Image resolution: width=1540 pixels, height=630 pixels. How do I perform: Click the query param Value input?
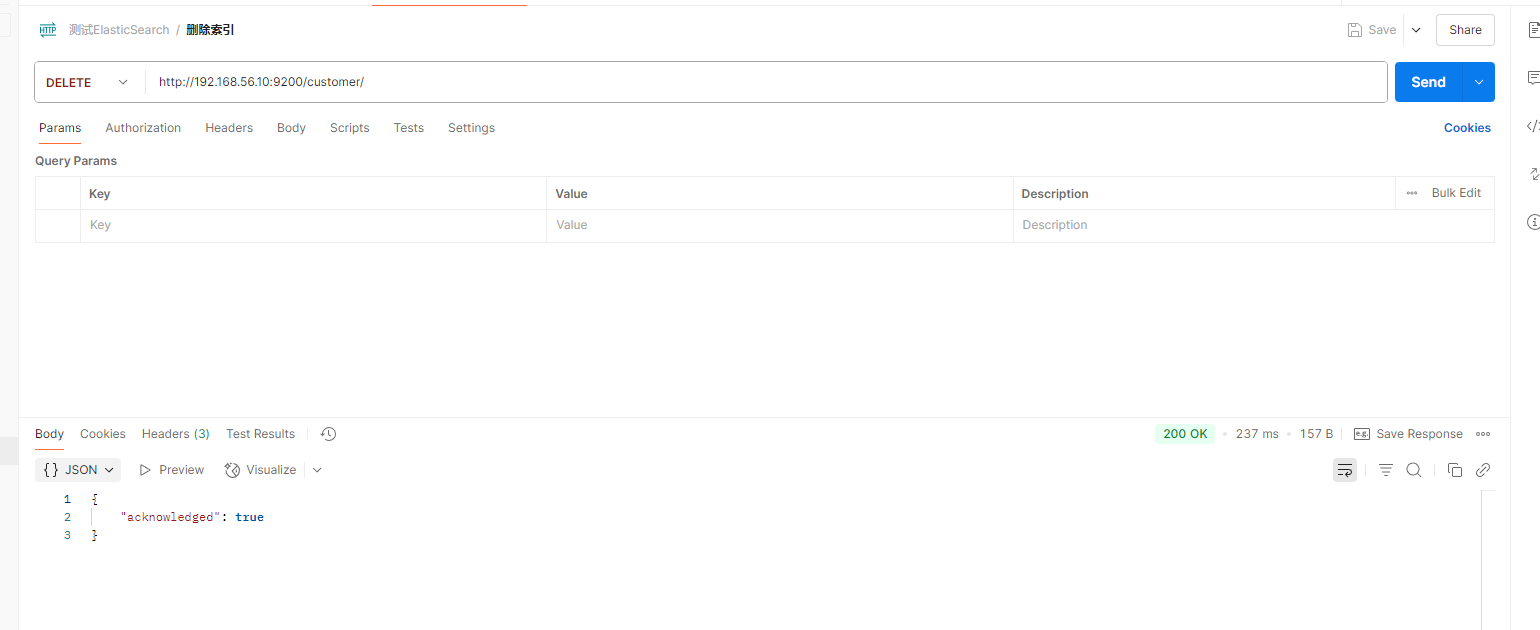click(780, 225)
